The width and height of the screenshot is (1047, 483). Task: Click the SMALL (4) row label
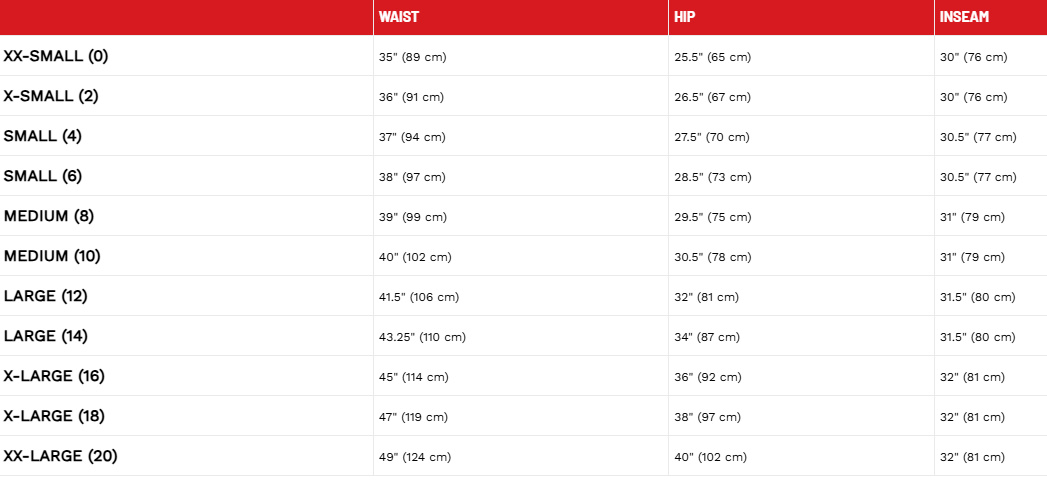pyautogui.click(x=42, y=136)
